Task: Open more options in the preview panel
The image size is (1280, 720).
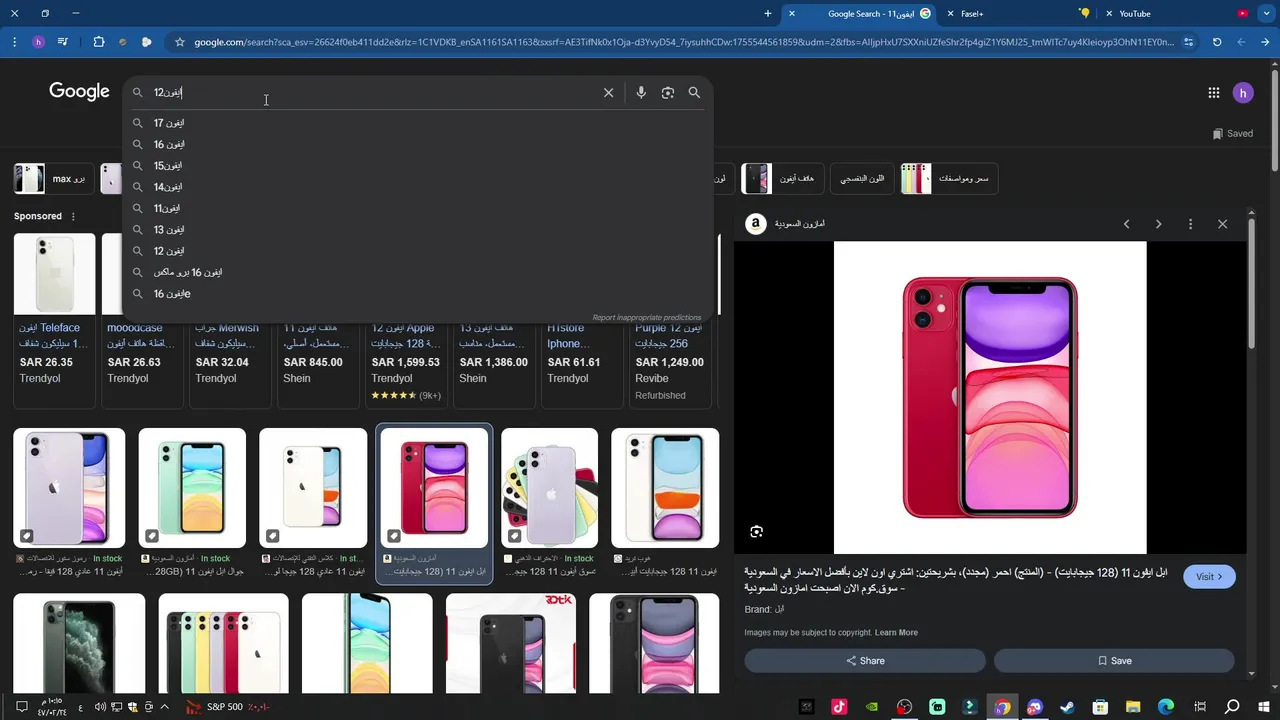Action: pos(1190,224)
